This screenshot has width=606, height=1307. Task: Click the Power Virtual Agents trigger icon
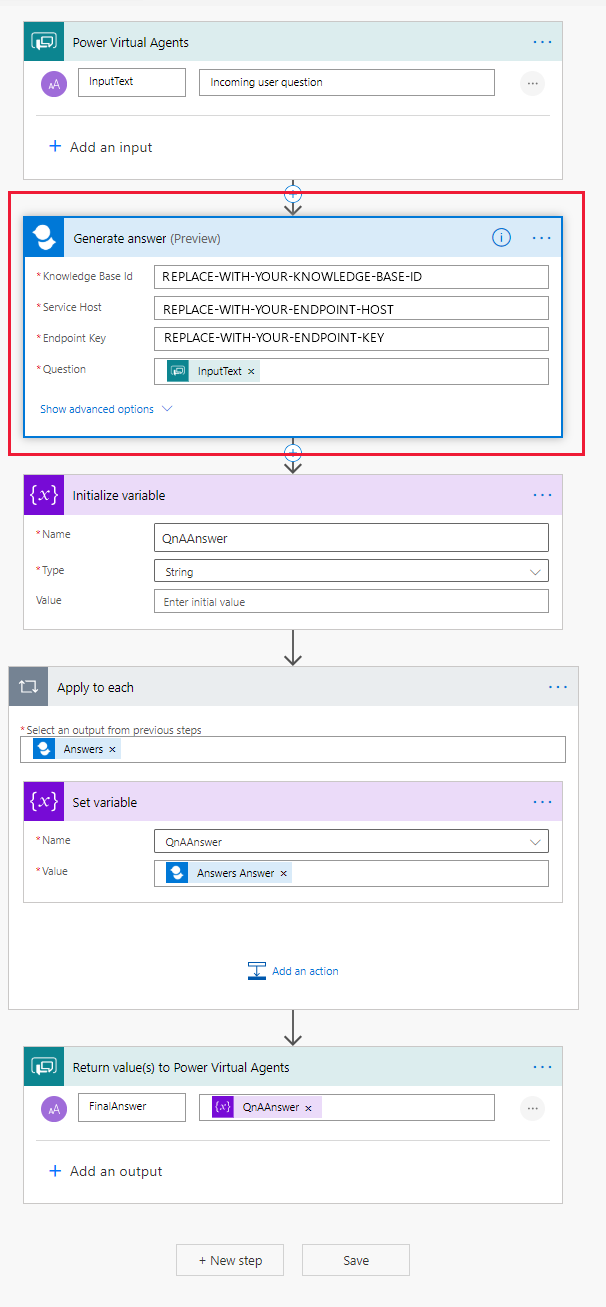pos(43,42)
